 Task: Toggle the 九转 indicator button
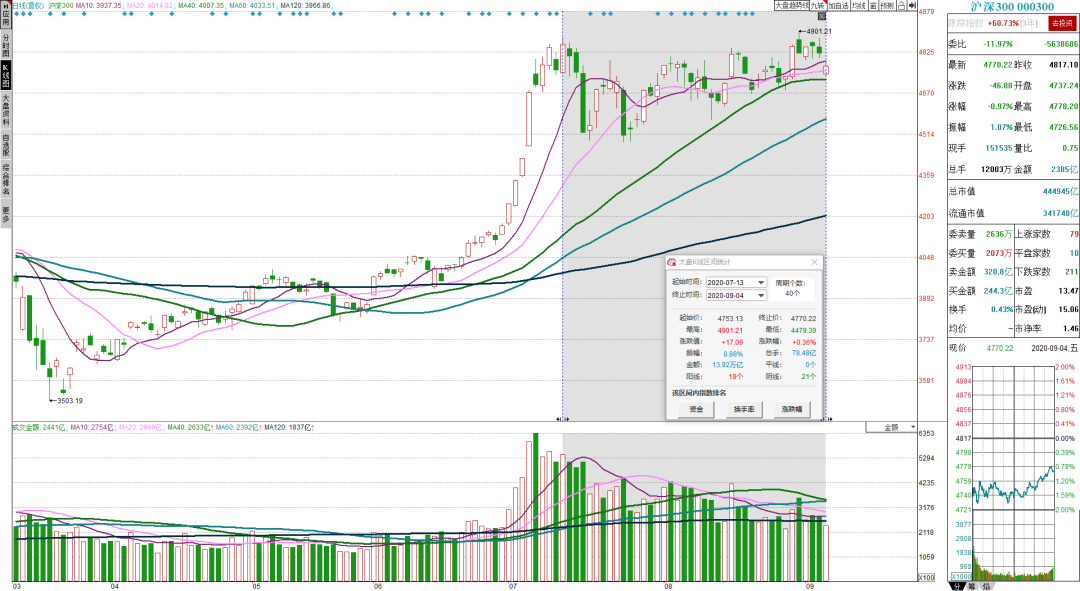pos(818,5)
